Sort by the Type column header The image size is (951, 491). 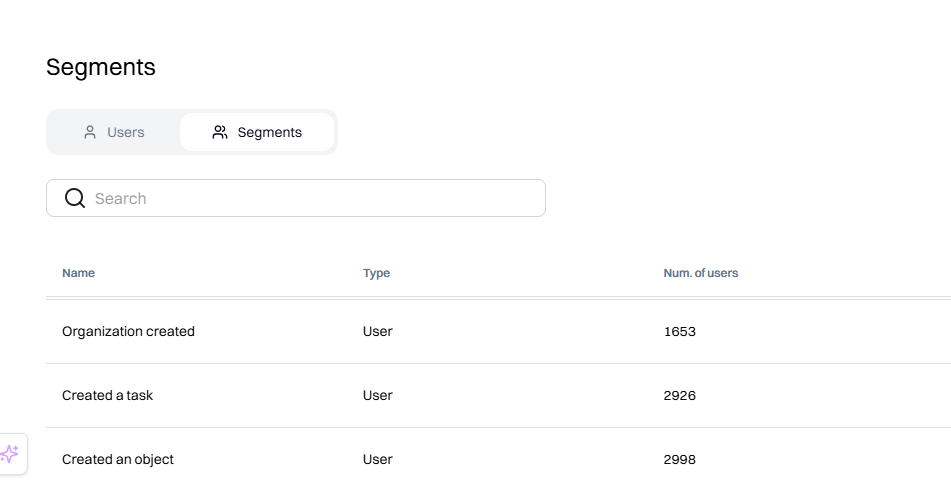tap(376, 273)
